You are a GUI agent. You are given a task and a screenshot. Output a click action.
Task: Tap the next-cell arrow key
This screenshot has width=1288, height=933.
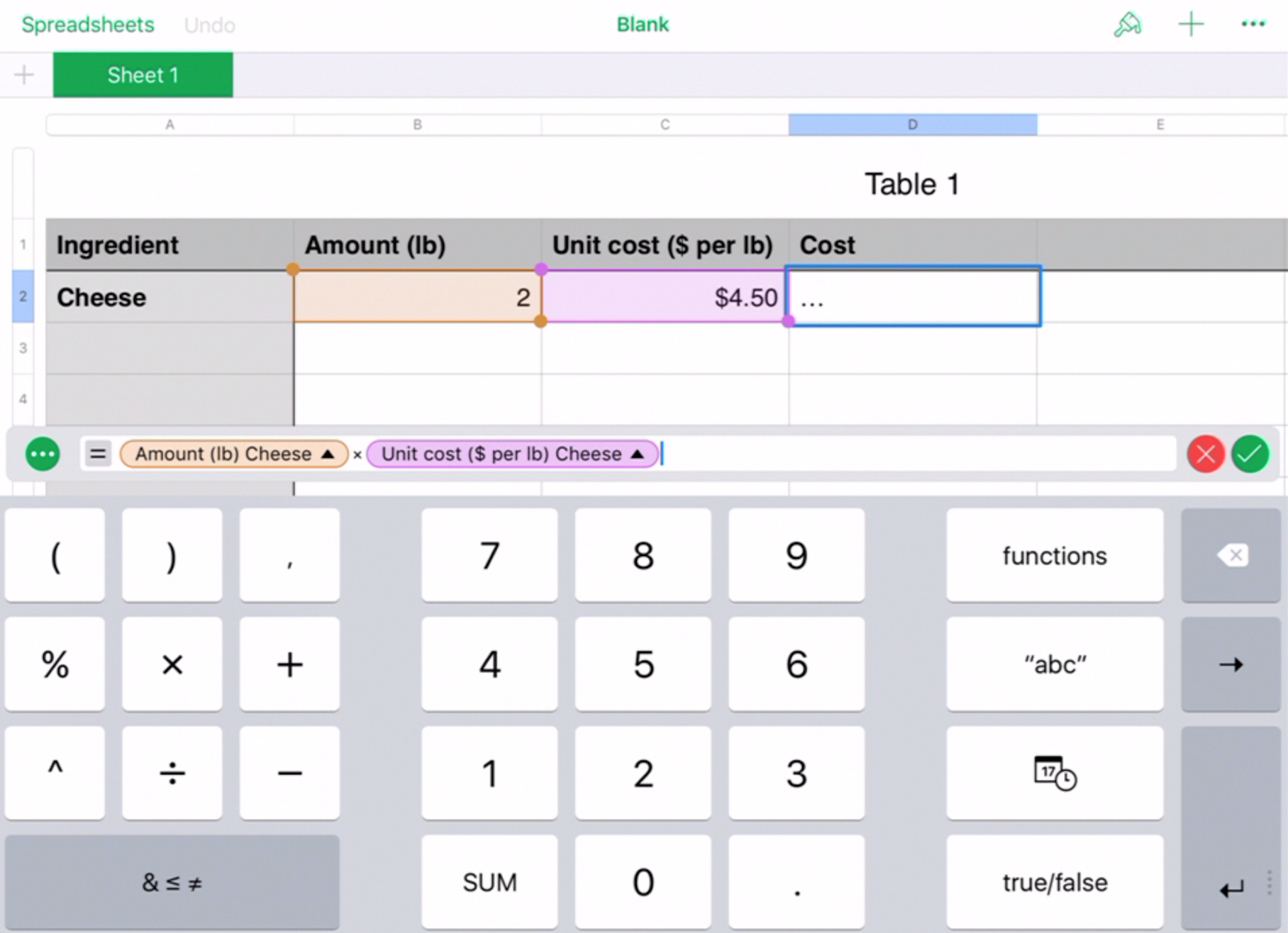1232,664
